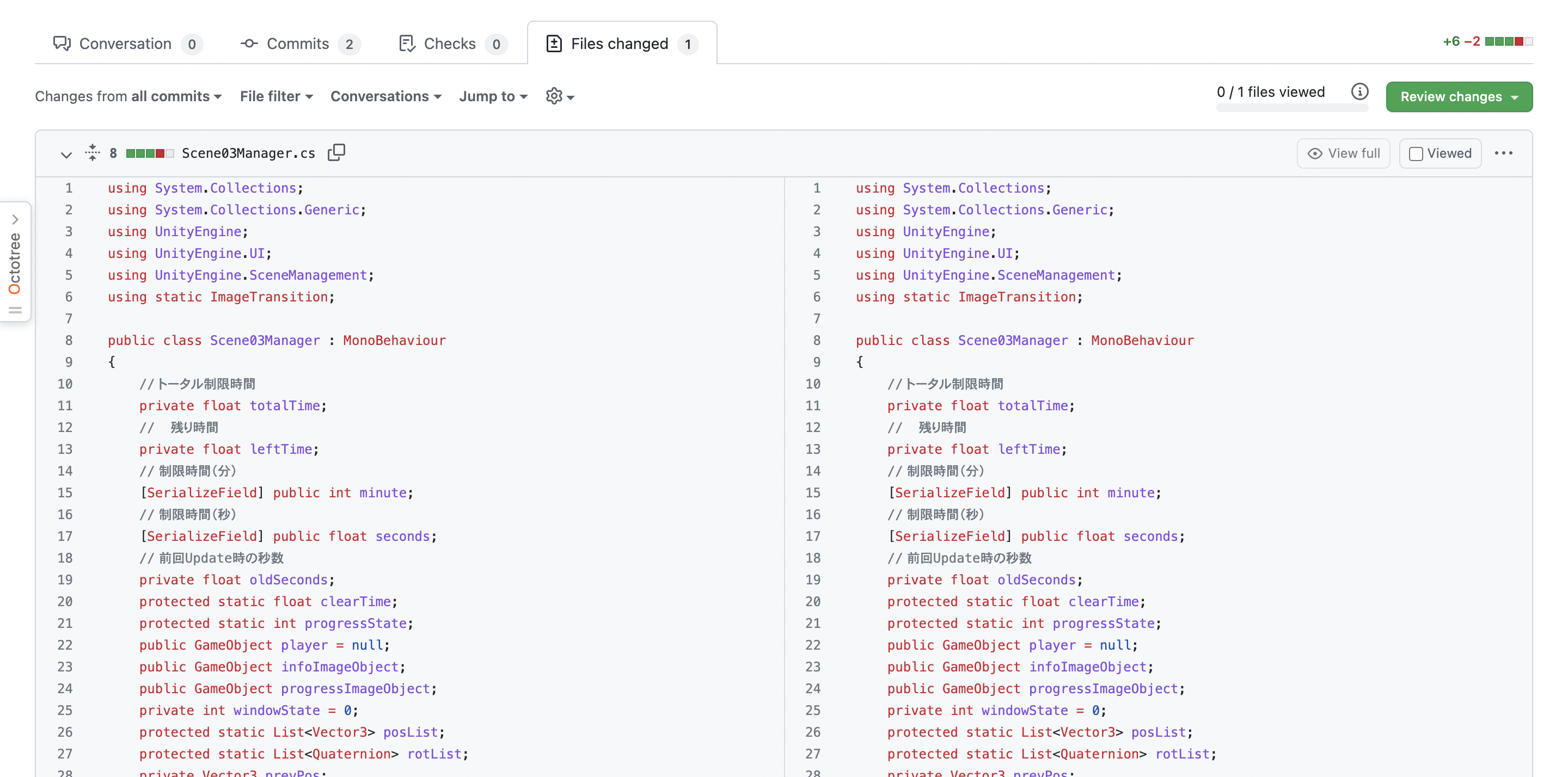This screenshot has width=1568, height=777.
Task: Click the Scene03Manager.cs file name
Action: [x=248, y=153]
